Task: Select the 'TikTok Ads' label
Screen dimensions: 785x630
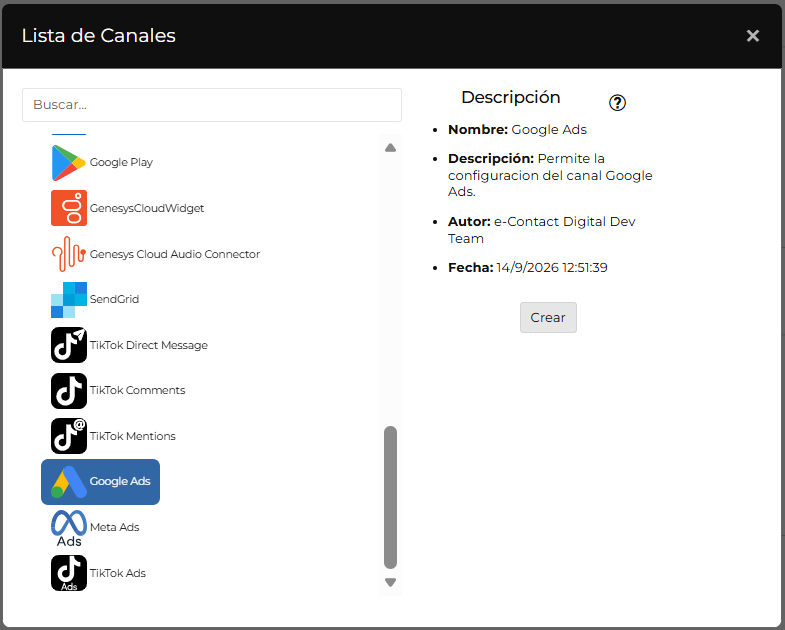Action: tap(118, 573)
